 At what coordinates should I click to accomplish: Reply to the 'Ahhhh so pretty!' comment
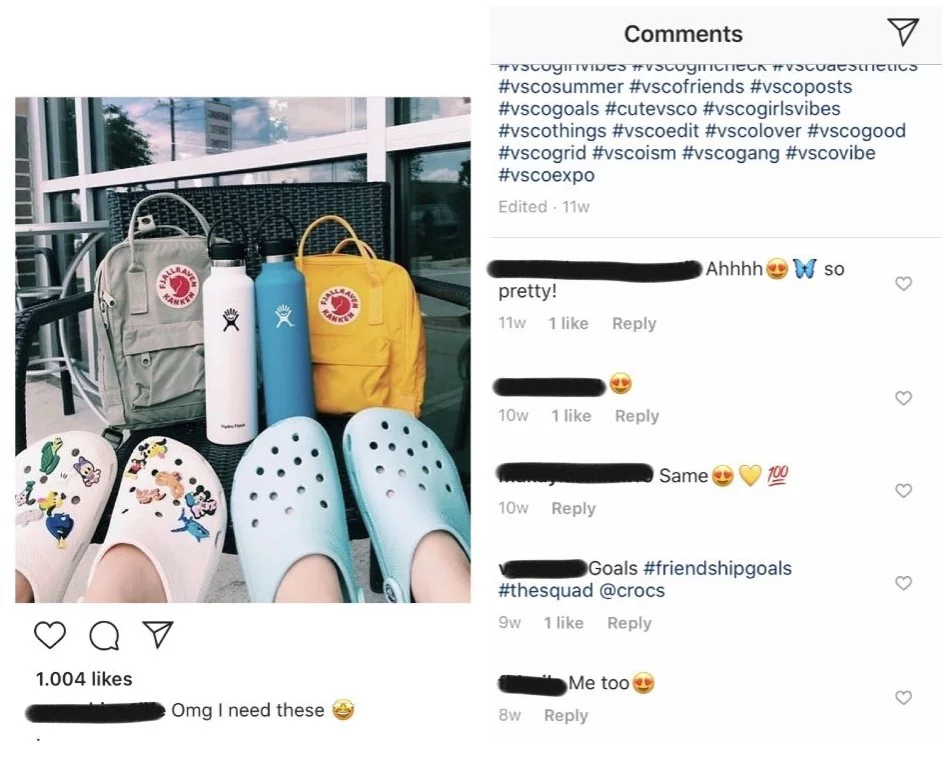pos(634,324)
